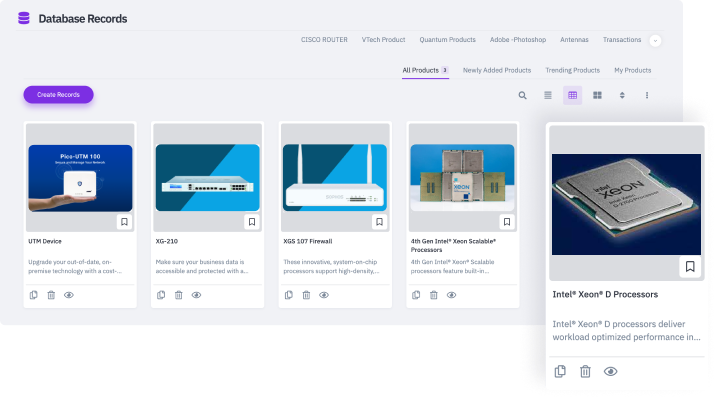Bookmark the Intel Xeon D Processors card
Screen dimensions: 718x401
690,266
